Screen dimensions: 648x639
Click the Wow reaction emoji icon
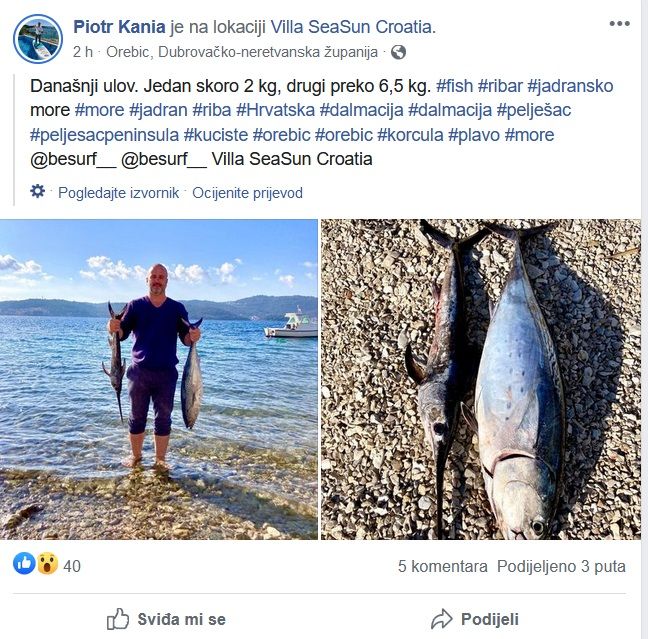pyautogui.click(x=47, y=563)
